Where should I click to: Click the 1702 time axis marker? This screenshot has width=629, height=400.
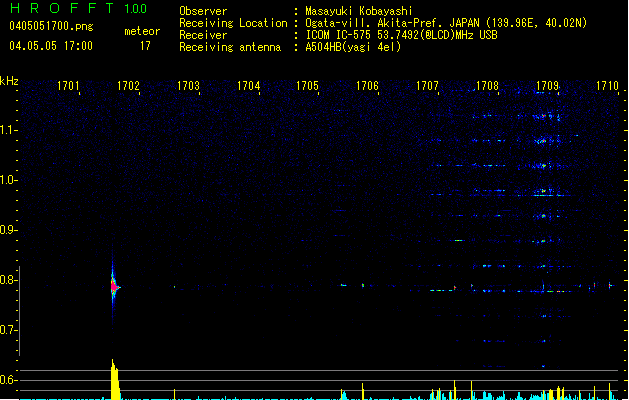point(128,86)
